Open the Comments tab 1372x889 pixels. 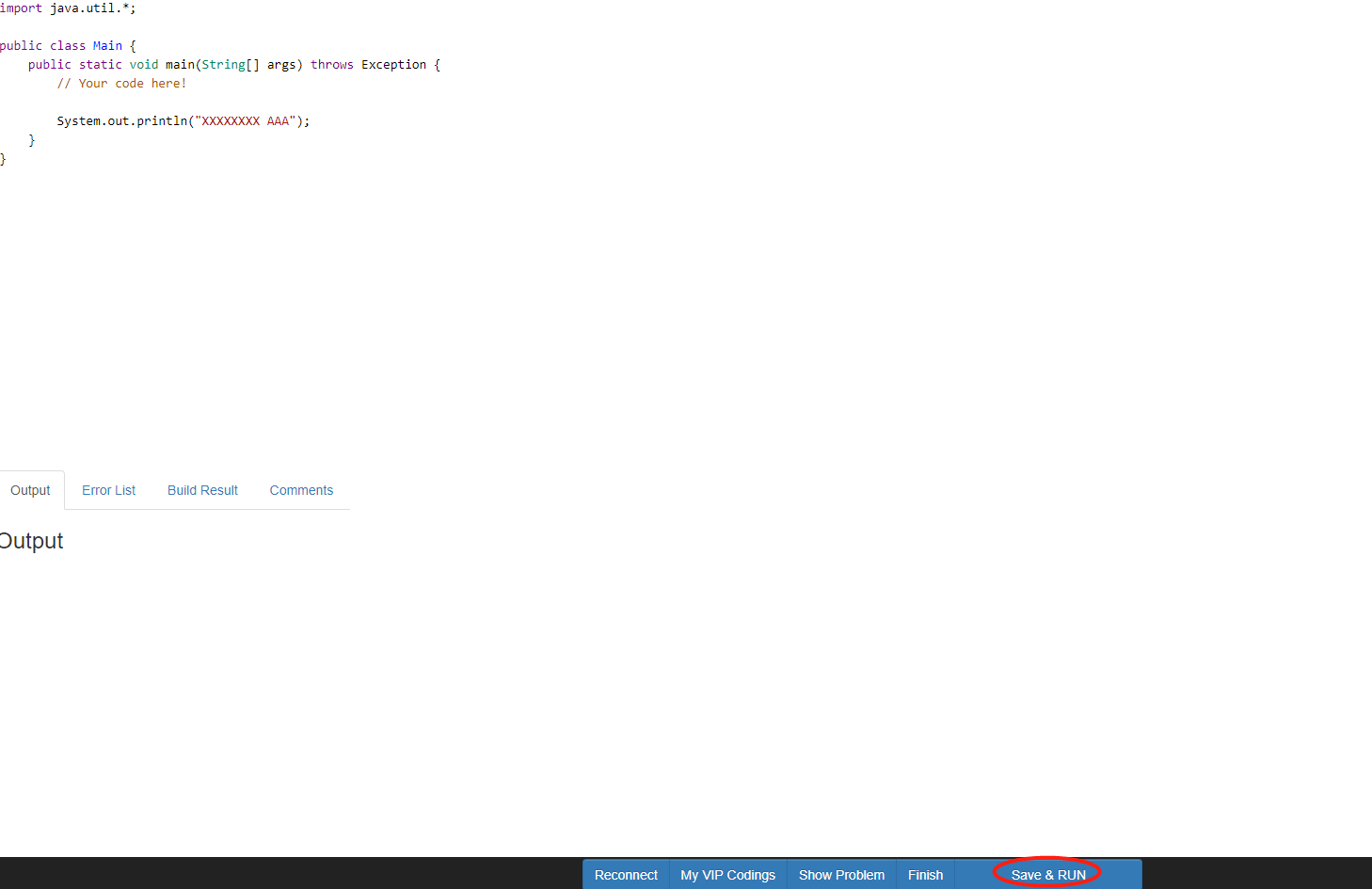tap(301, 490)
